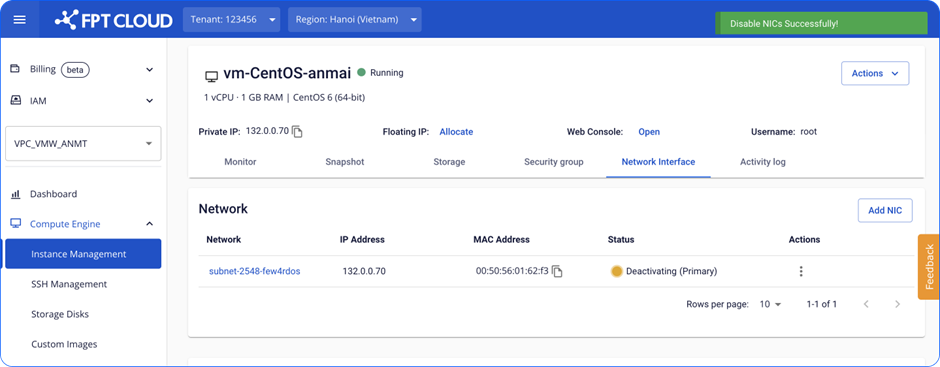Open the orange Feedback side tab
Screen dimensions: 940x367
click(929, 267)
